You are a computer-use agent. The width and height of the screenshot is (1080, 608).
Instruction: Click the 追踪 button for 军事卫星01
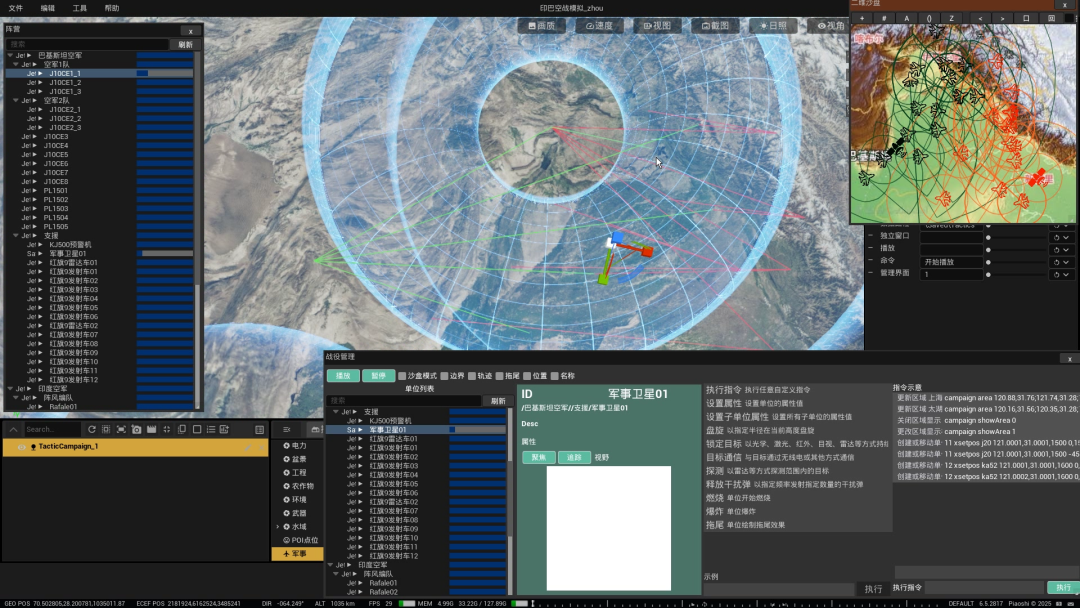pyautogui.click(x=574, y=457)
